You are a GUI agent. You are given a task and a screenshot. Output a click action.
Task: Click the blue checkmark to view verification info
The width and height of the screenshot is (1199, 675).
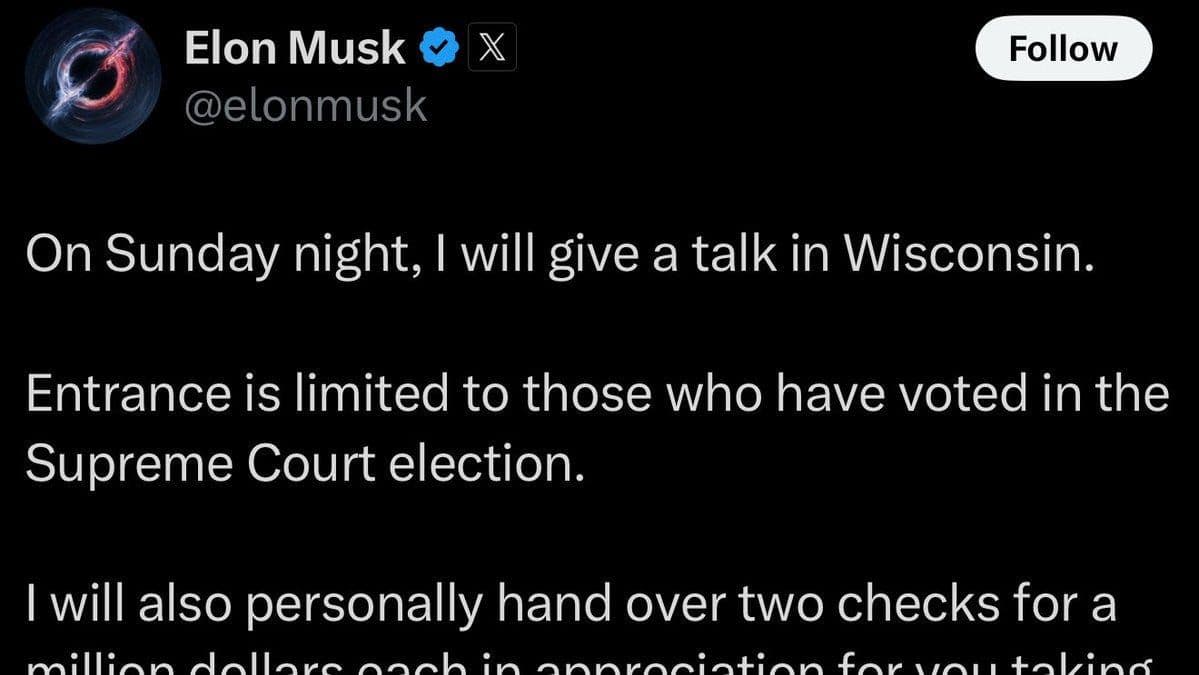tap(440, 46)
